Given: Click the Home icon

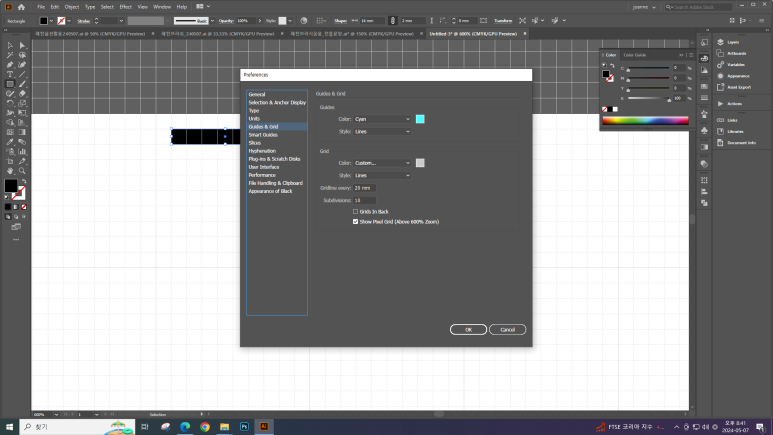Looking at the screenshot, I should tap(21, 7).
